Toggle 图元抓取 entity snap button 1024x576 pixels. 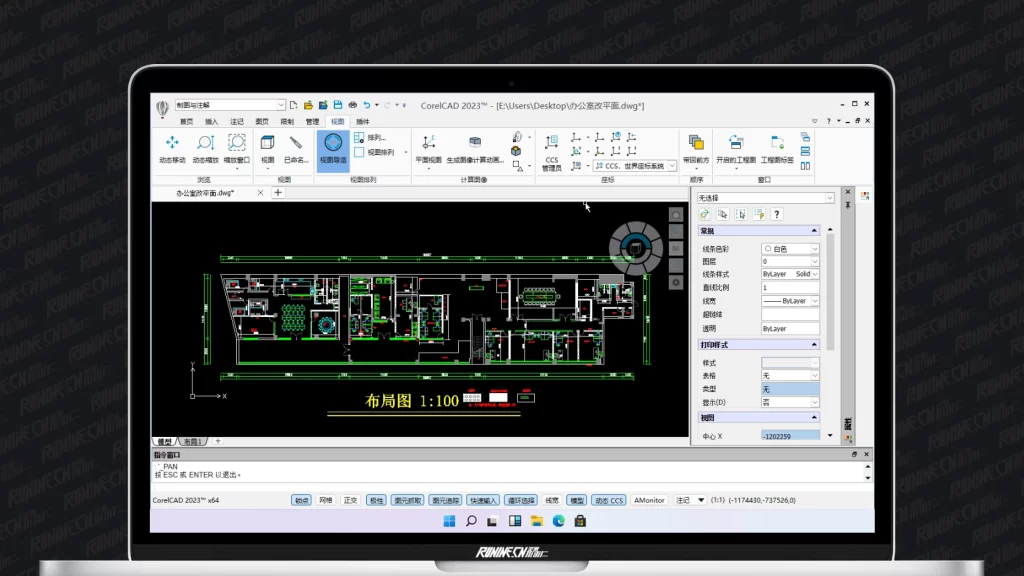click(407, 500)
